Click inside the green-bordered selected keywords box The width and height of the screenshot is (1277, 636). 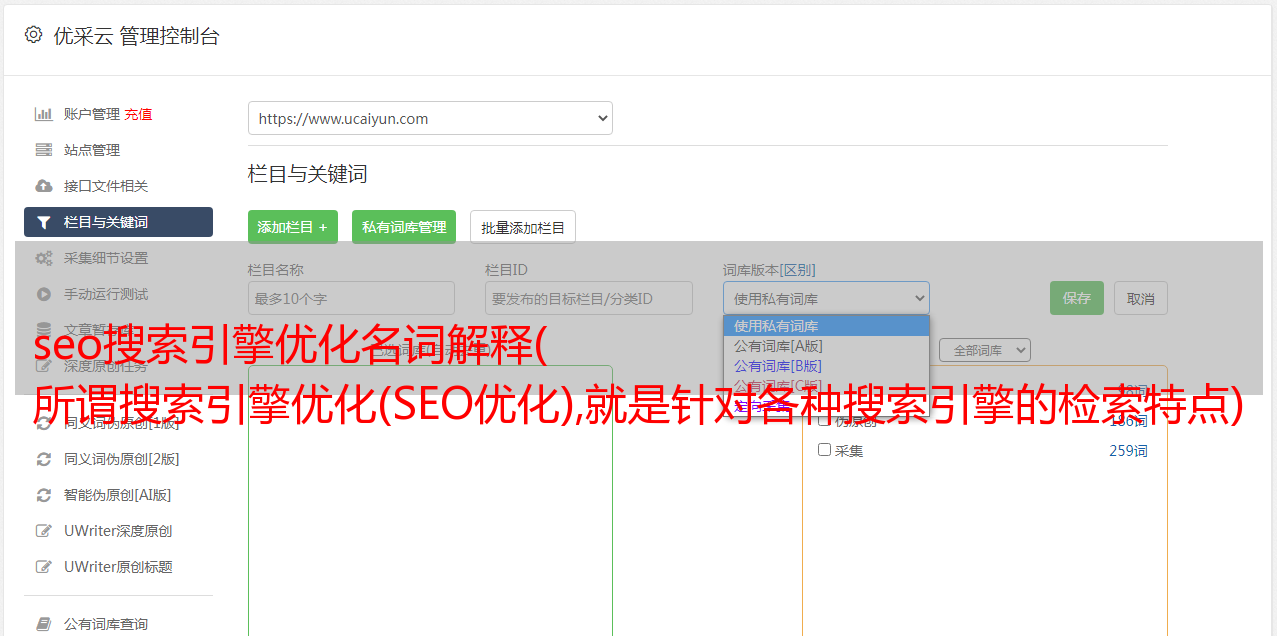tap(430, 500)
